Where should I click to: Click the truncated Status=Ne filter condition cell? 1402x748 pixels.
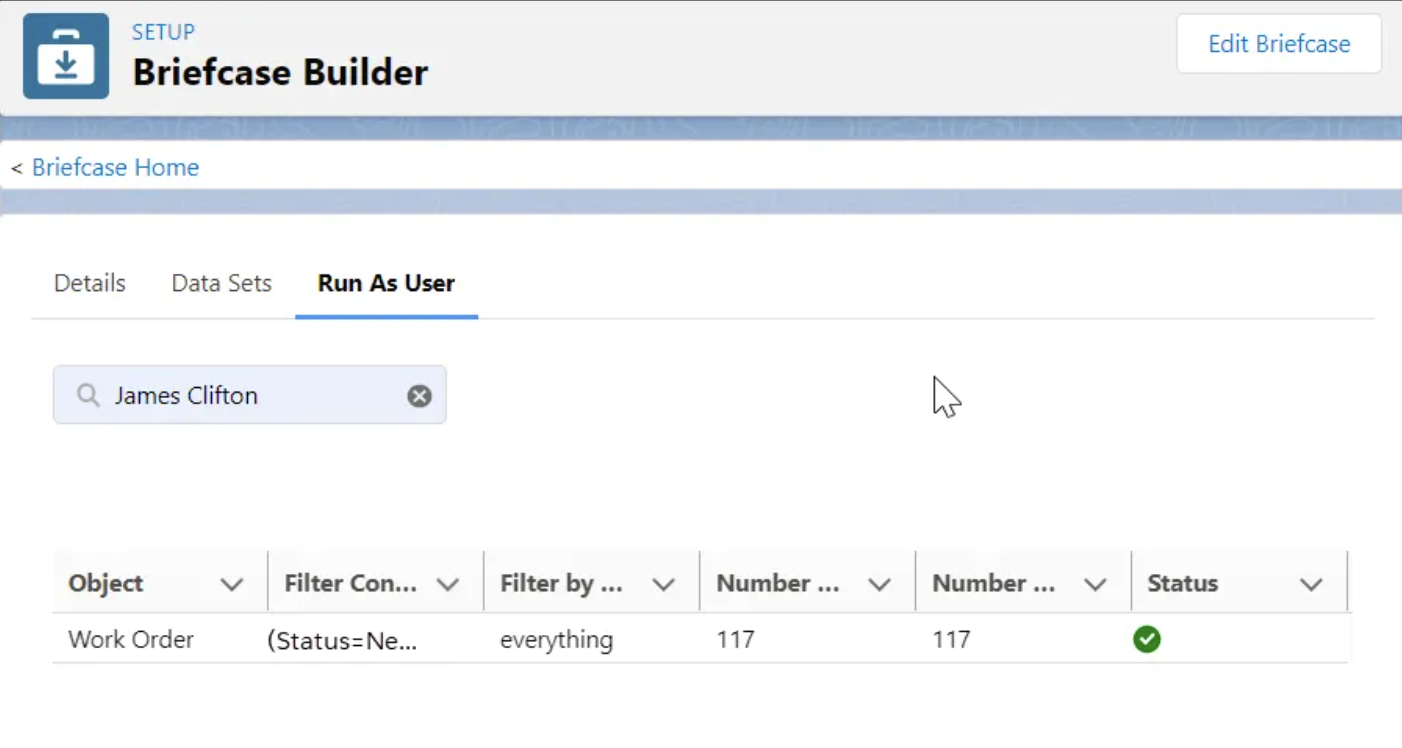(x=342, y=640)
